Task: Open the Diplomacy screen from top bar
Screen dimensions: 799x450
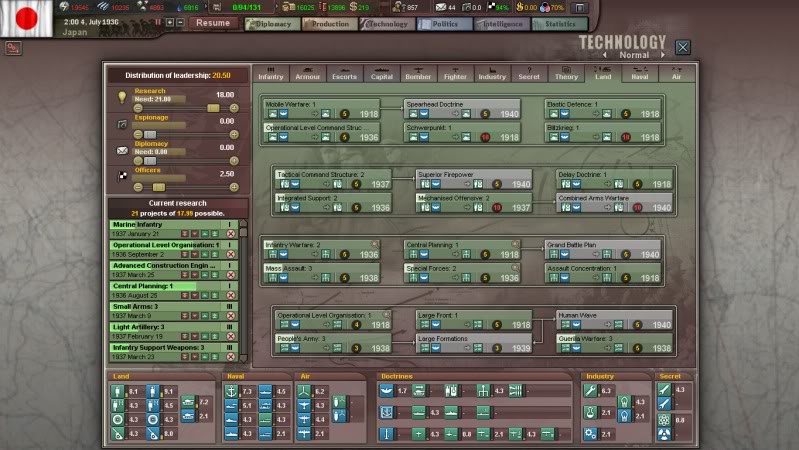Action: click(271, 23)
